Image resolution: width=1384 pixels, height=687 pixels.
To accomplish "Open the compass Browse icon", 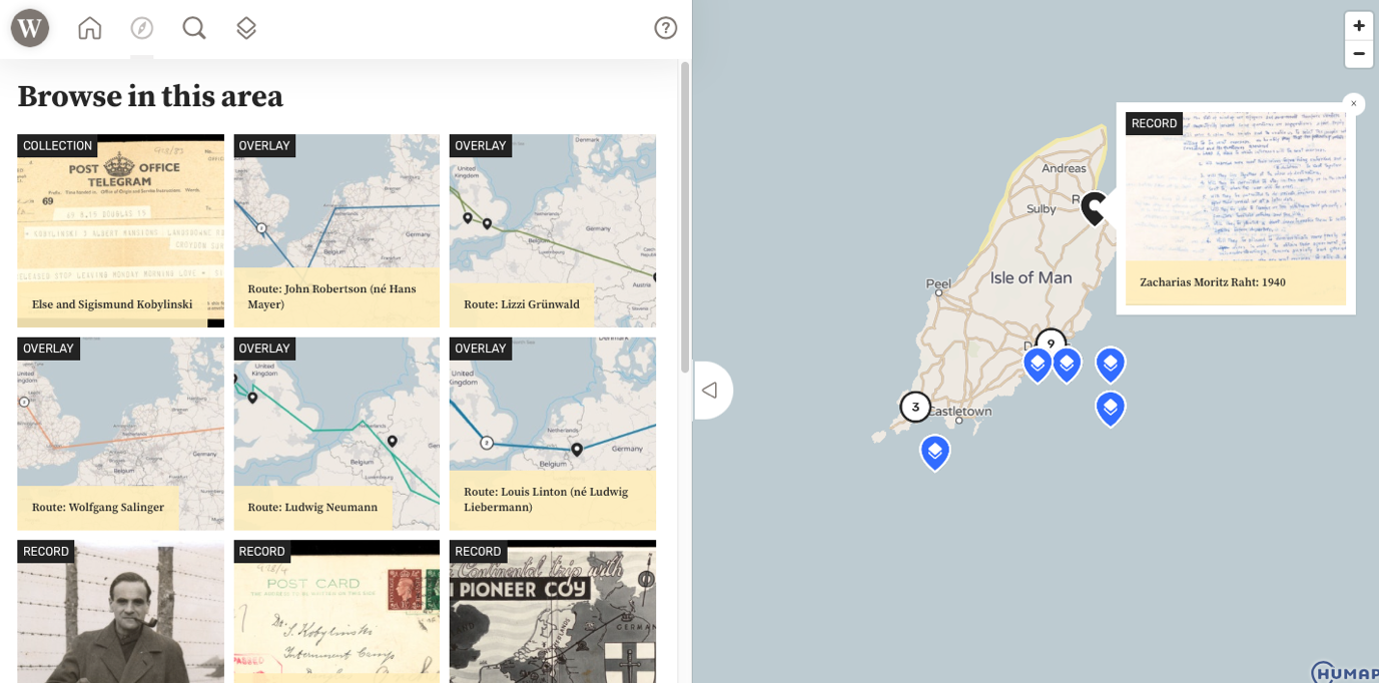I will pos(142,28).
